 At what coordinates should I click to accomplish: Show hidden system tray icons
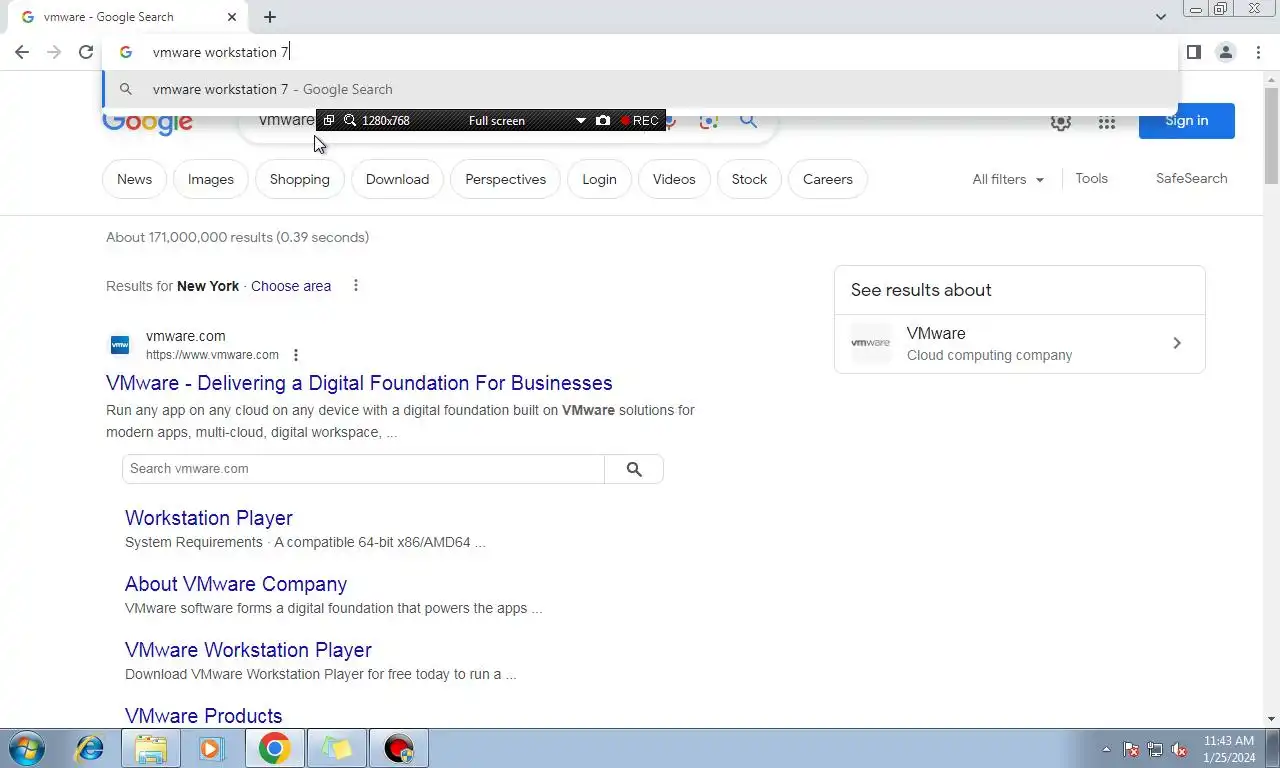click(1106, 749)
